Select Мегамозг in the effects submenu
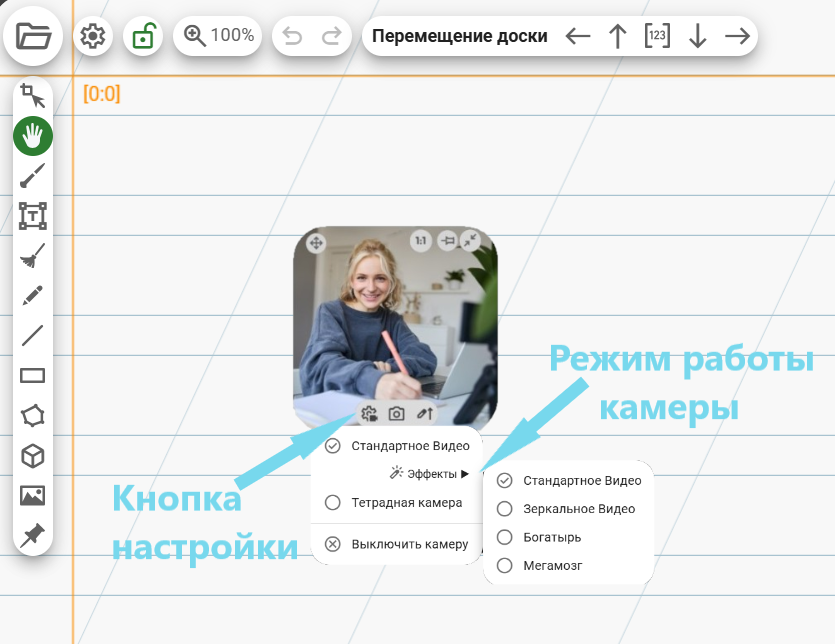Viewport: 835px width, 644px height. 505,566
